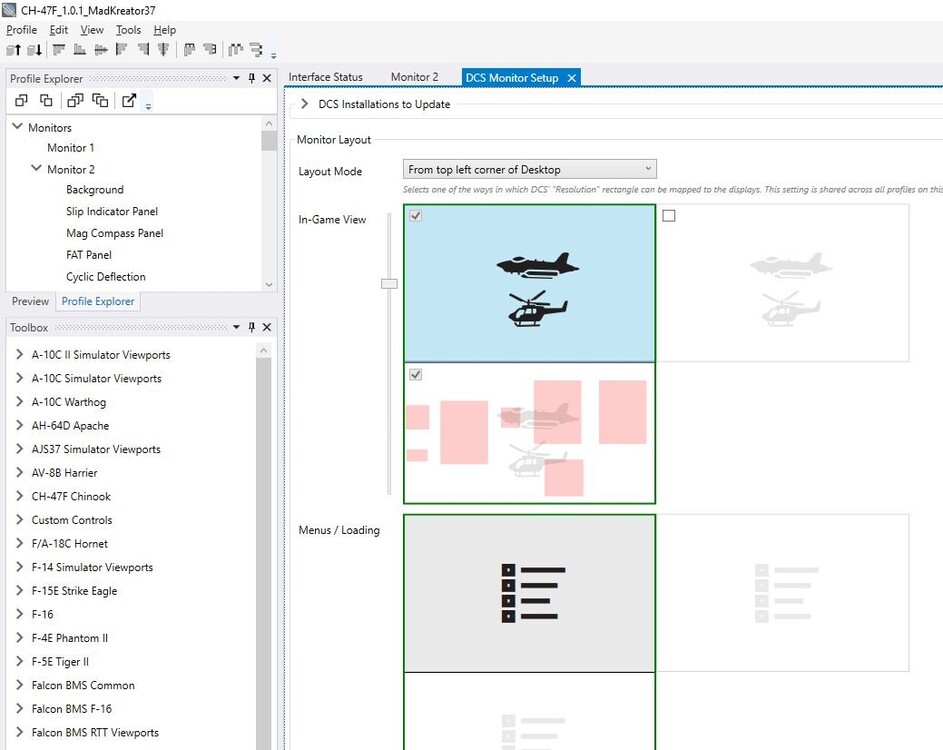Click the vertical spacing toolbar icon

[256, 49]
